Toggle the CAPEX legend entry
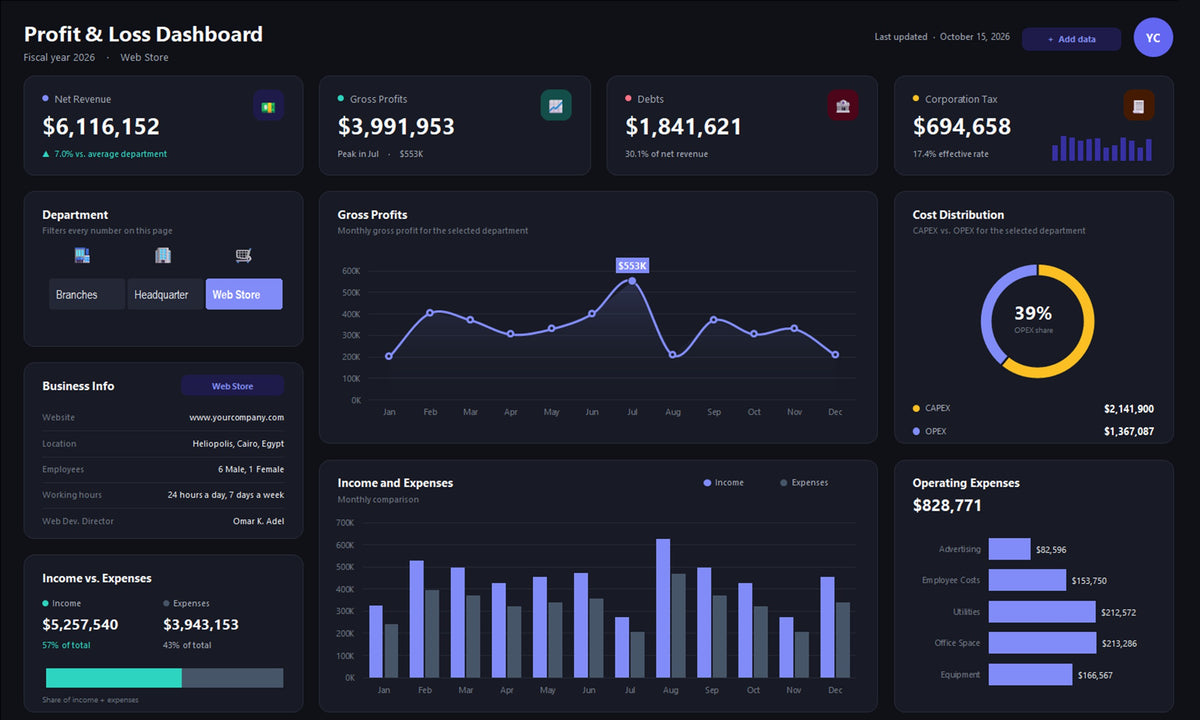Screen dimensions: 1200x720 point(931,408)
